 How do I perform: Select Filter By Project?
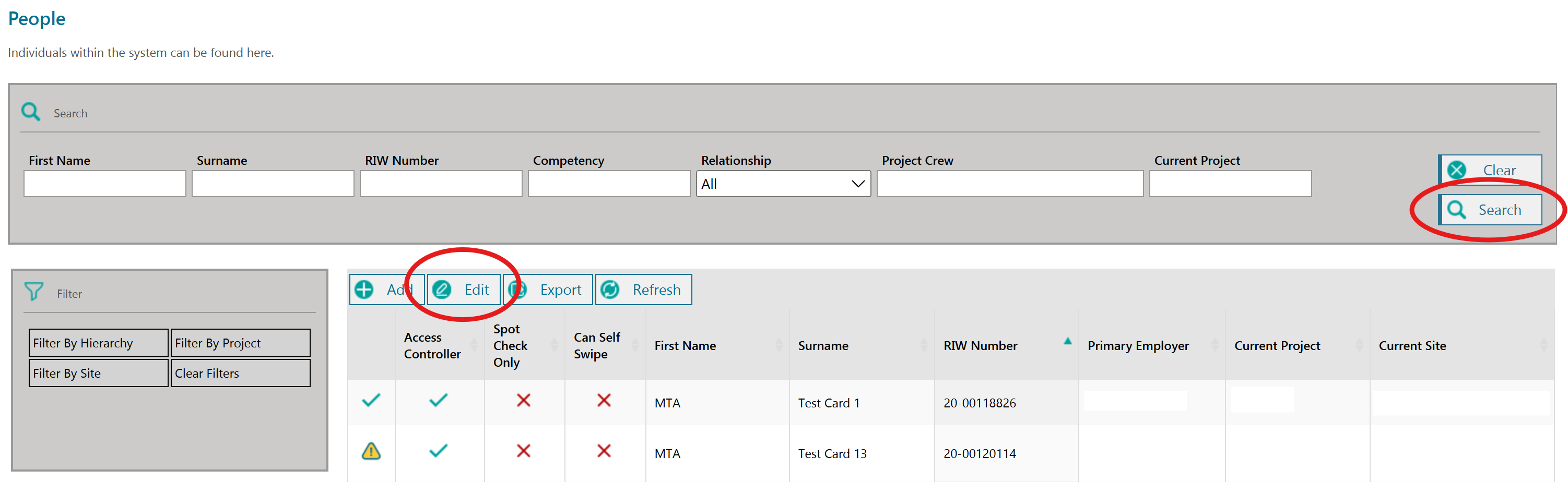[240, 343]
